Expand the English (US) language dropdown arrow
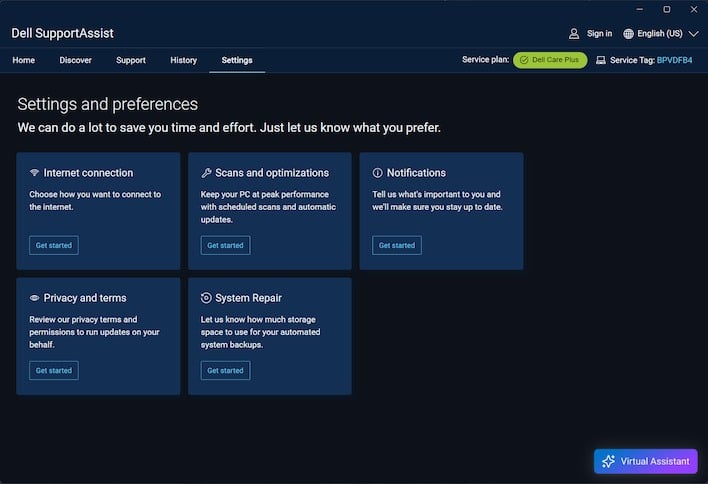 (x=694, y=33)
